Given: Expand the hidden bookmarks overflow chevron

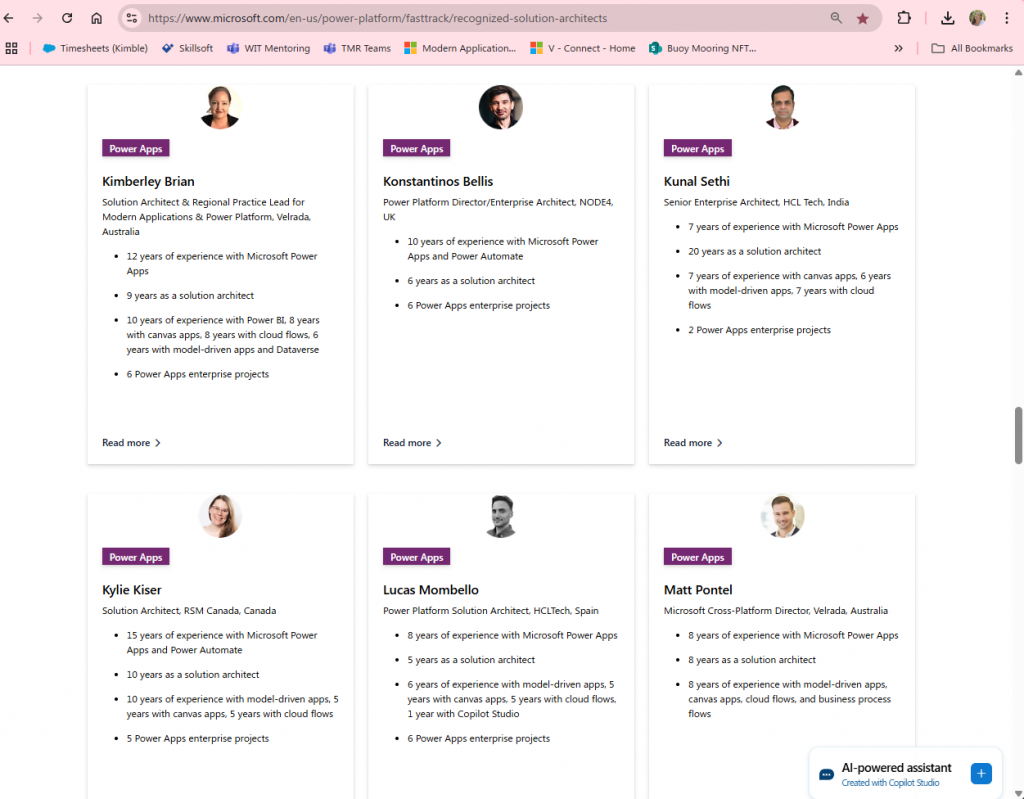Looking at the screenshot, I should pyautogui.click(x=898, y=48).
